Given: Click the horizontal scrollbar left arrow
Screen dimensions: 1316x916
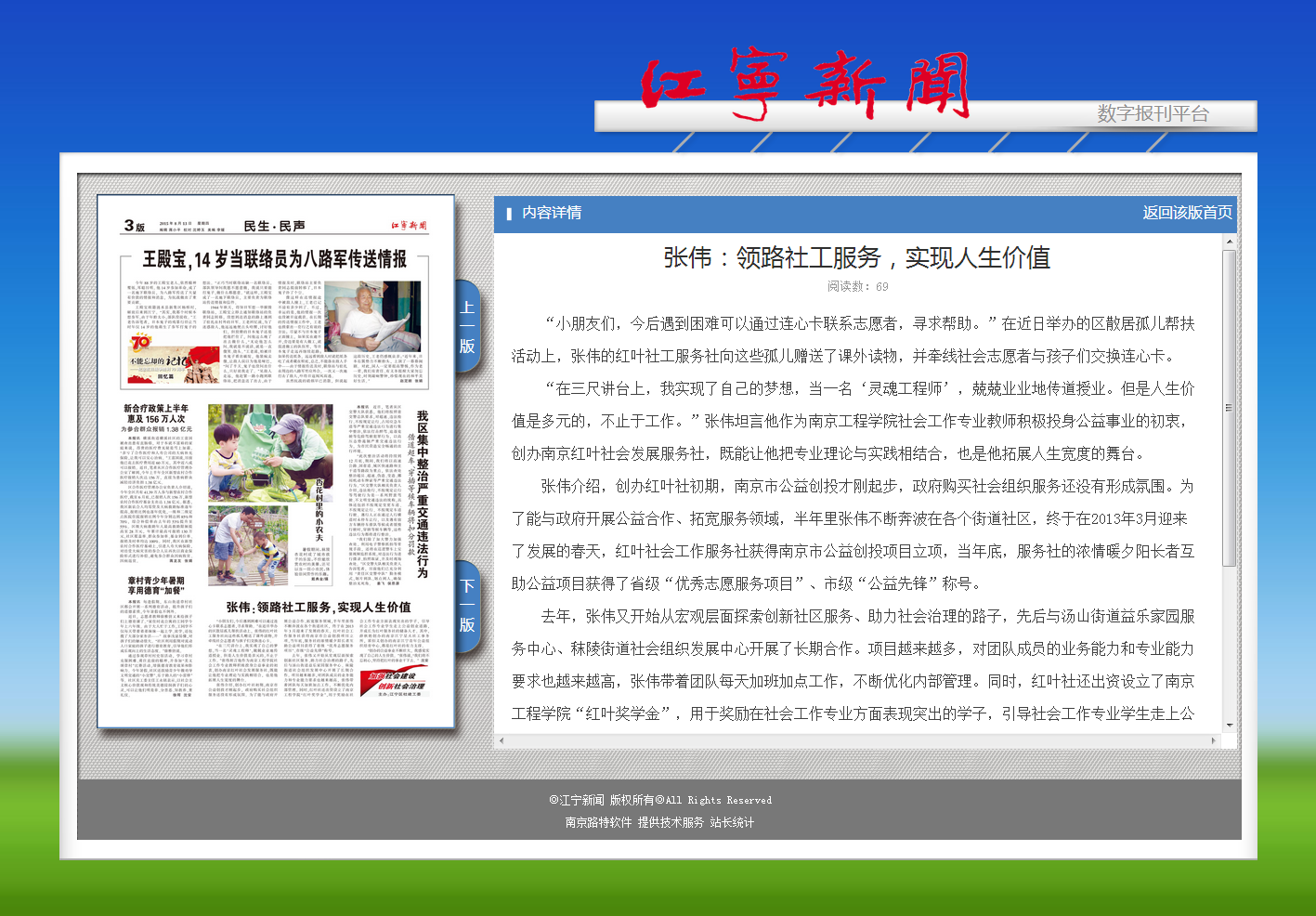Looking at the screenshot, I should click(502, 740).
